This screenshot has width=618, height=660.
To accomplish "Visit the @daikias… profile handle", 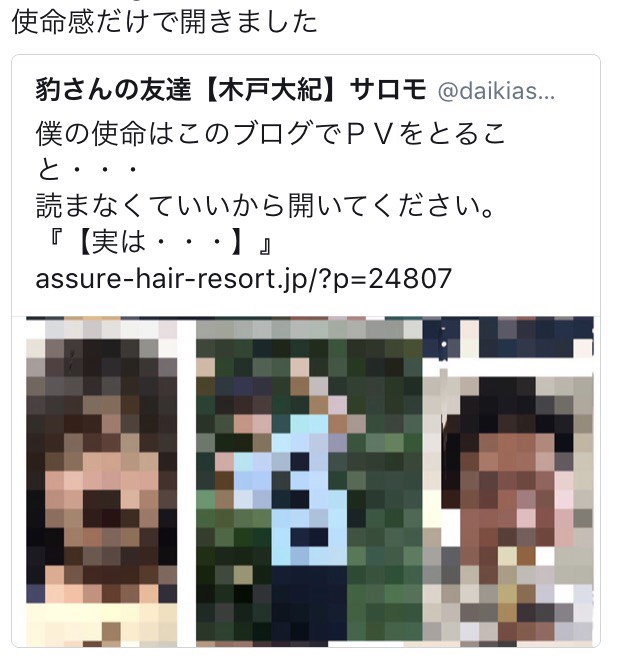I will [496, 91].
